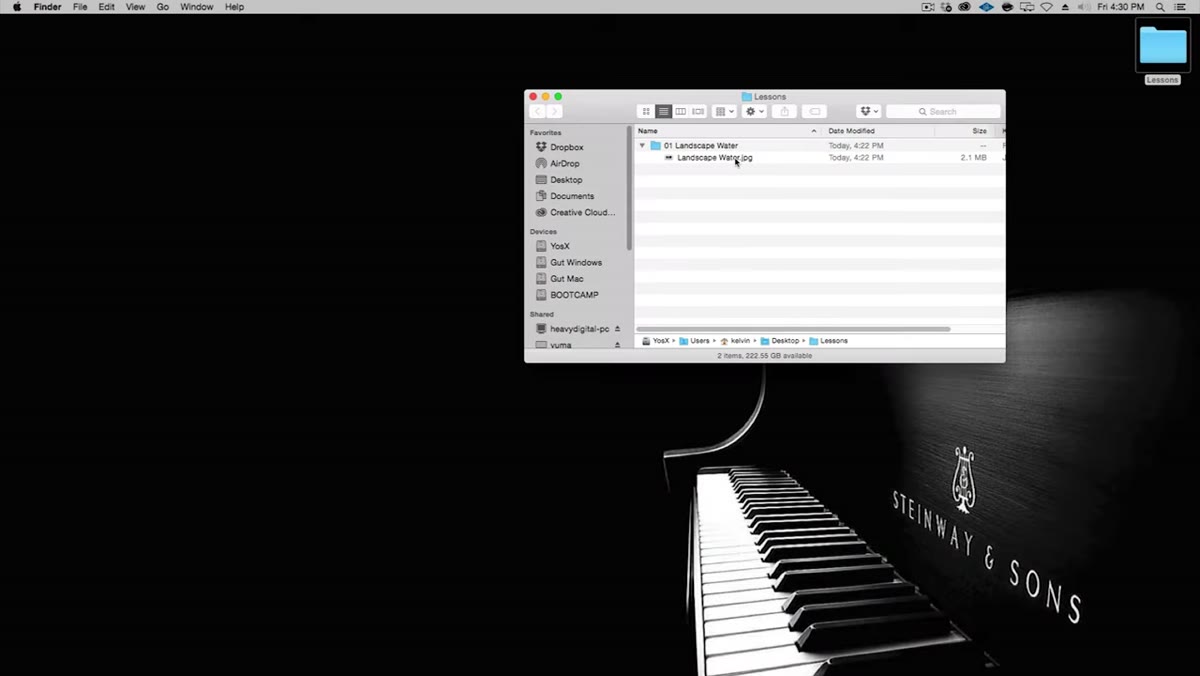
Task: Open the Help menu
Action: point(234,7)
